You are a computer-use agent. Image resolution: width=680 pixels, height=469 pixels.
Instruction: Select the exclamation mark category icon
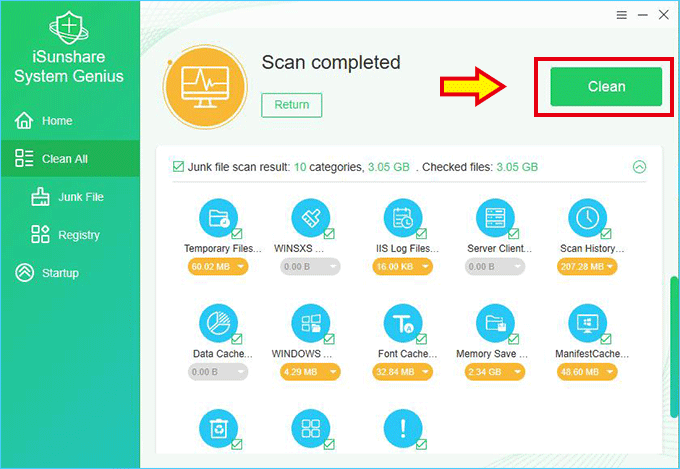(x=403, y=428)
